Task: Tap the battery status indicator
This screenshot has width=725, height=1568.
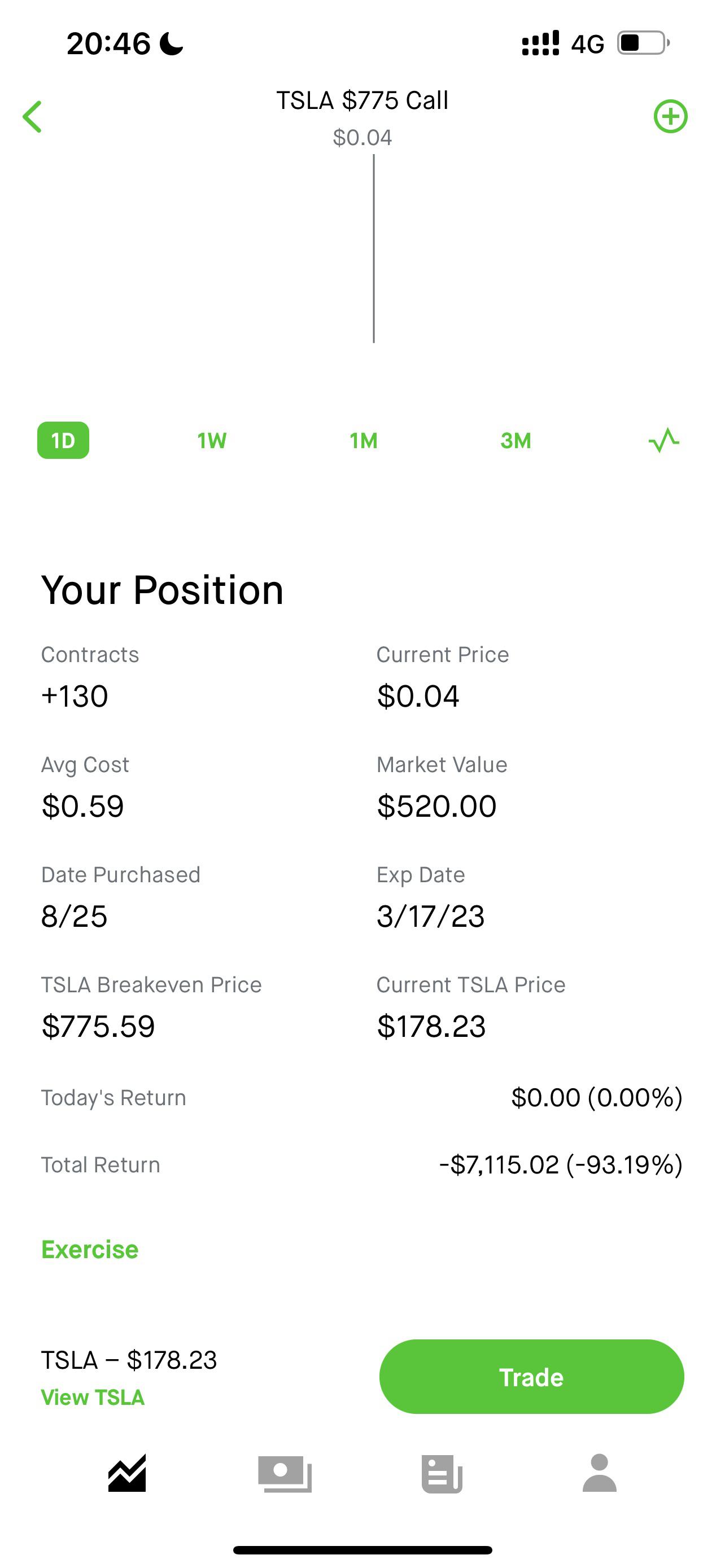Action: click(x=643, y=43)
